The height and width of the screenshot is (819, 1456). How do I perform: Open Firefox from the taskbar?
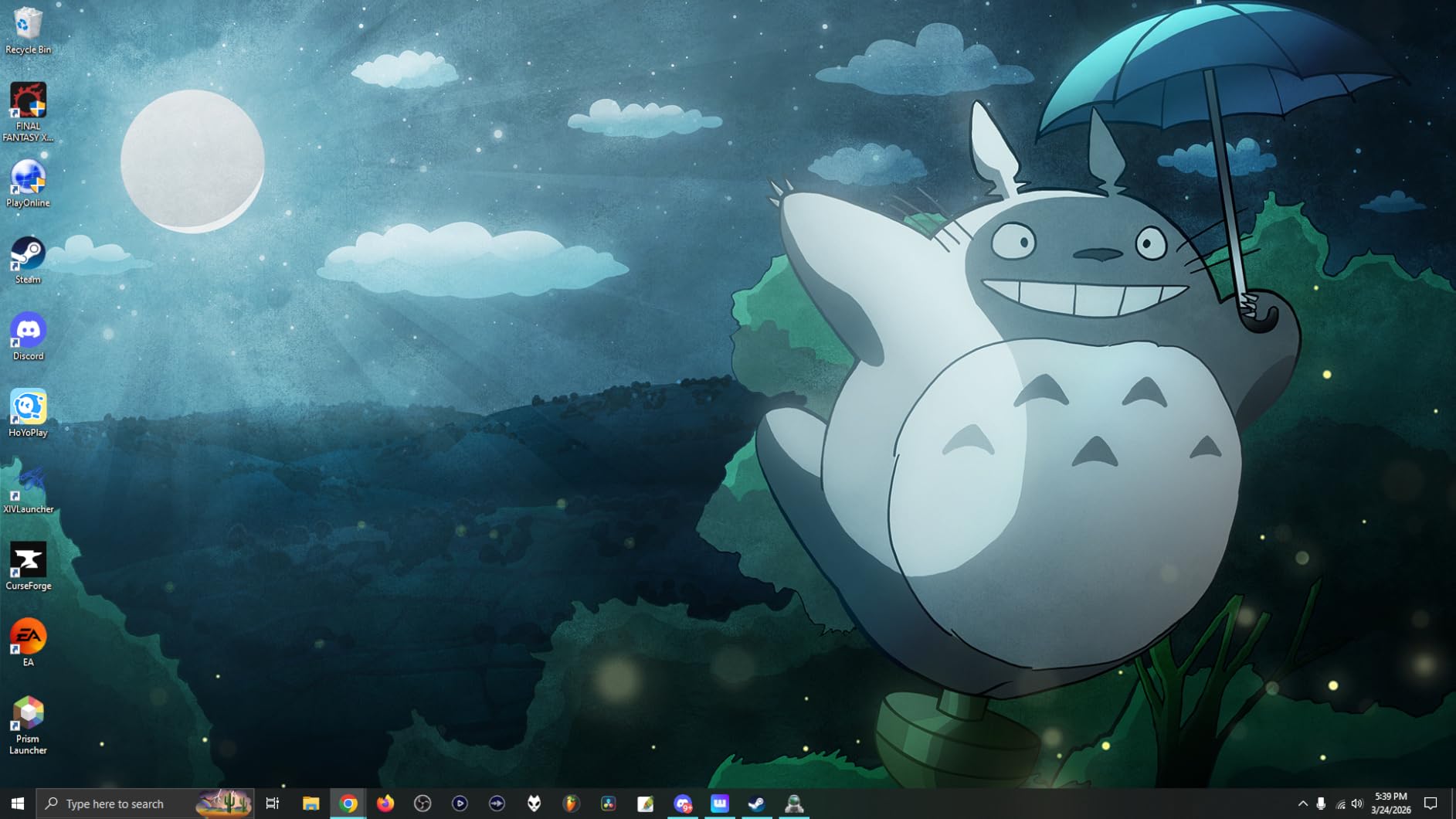pyautogui.click(x=385, y=804)
